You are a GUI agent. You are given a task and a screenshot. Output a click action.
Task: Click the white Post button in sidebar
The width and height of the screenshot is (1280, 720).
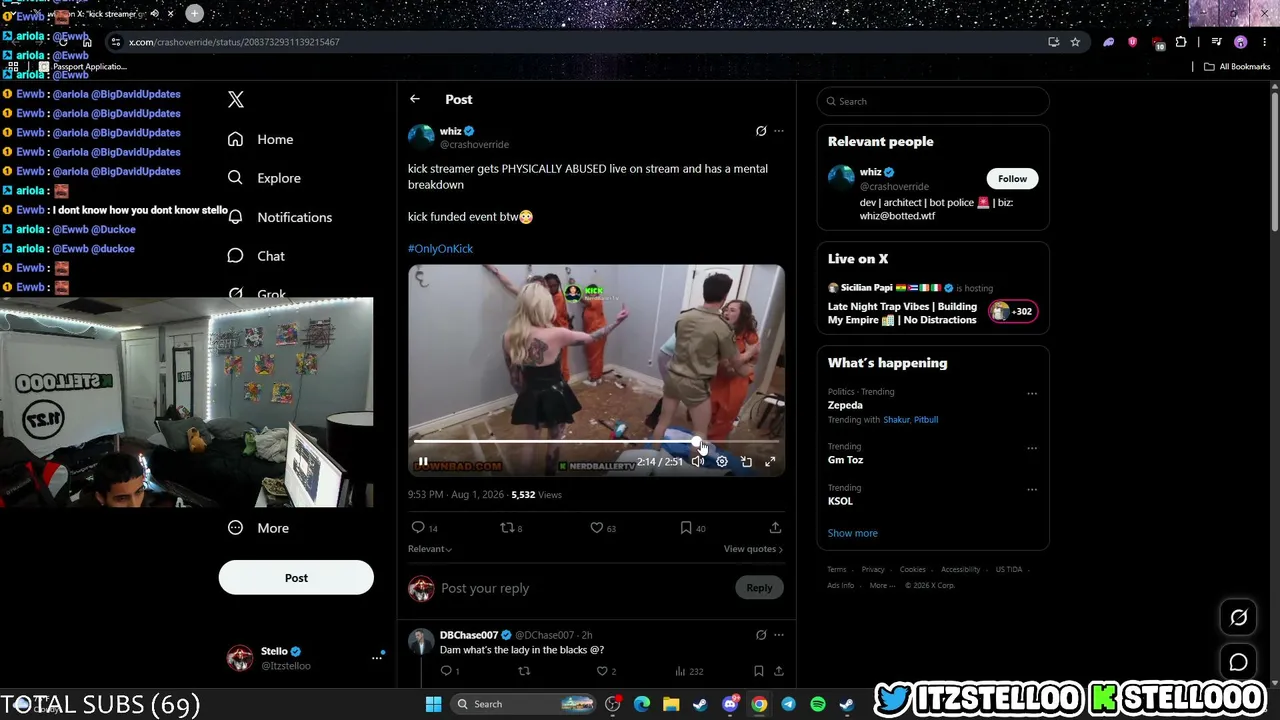pyautogui.click(x=296, y=578)
